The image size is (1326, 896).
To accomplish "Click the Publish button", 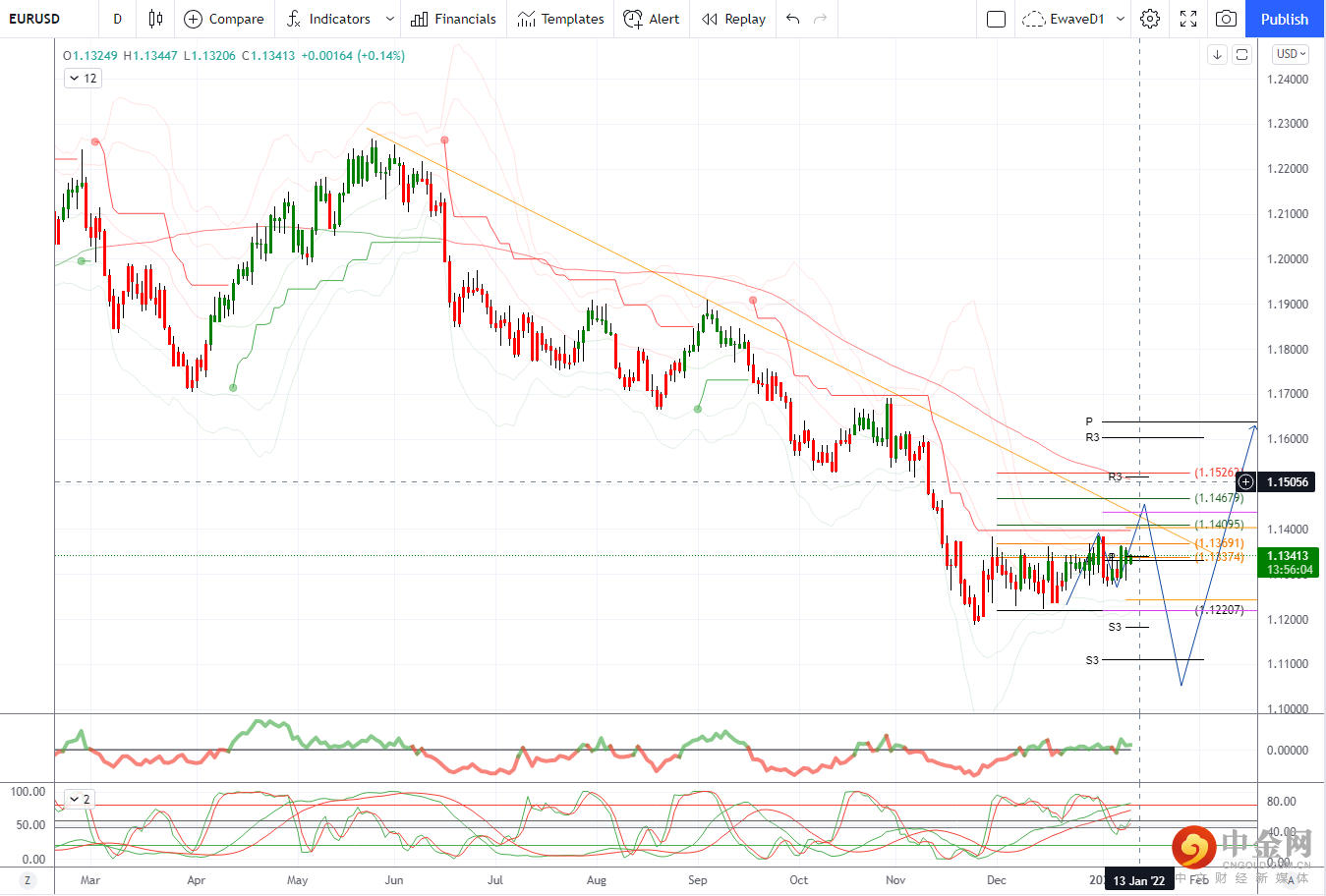I will pos(1285,19).
